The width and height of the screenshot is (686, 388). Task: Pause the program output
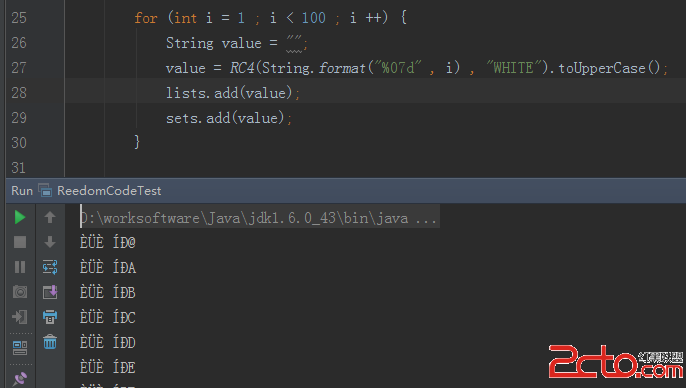(20, 267)
